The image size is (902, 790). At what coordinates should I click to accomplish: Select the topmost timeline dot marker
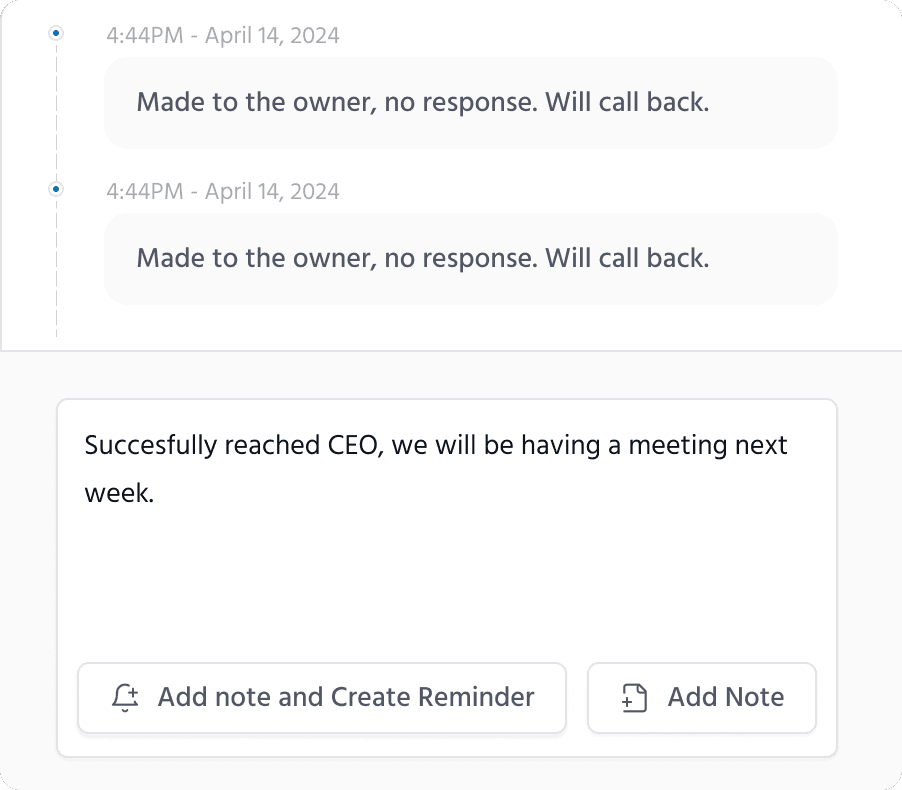(x=56, y=33)
